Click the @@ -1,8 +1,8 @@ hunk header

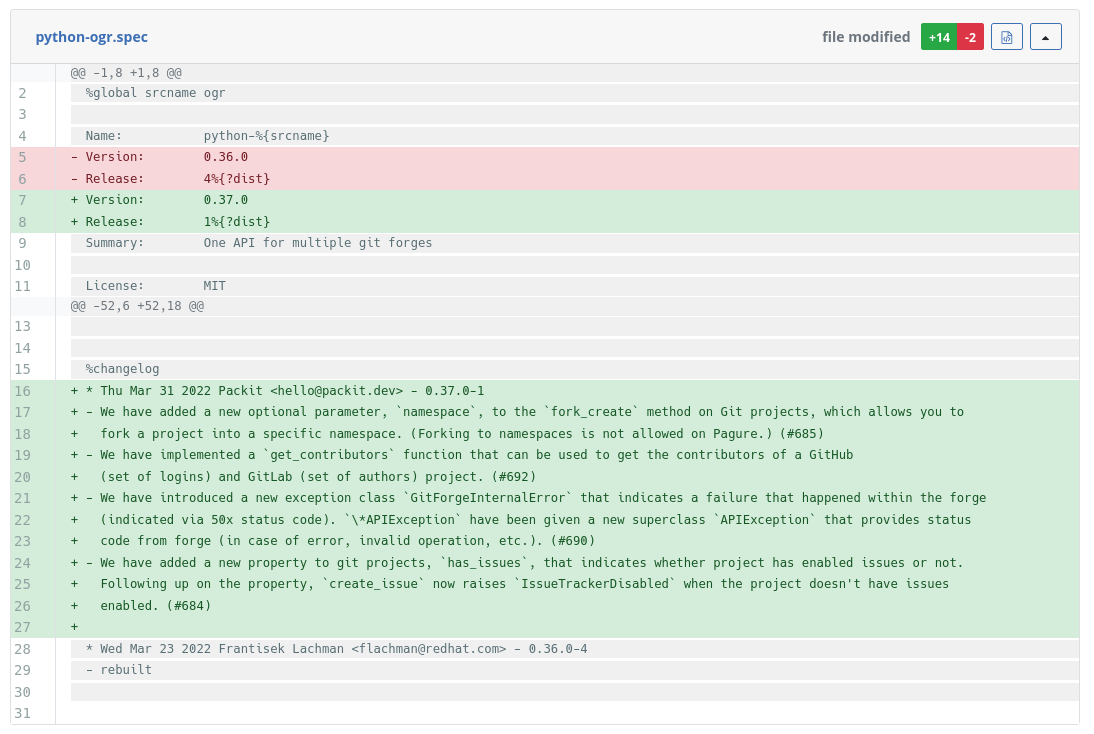[x=126, y=73]
